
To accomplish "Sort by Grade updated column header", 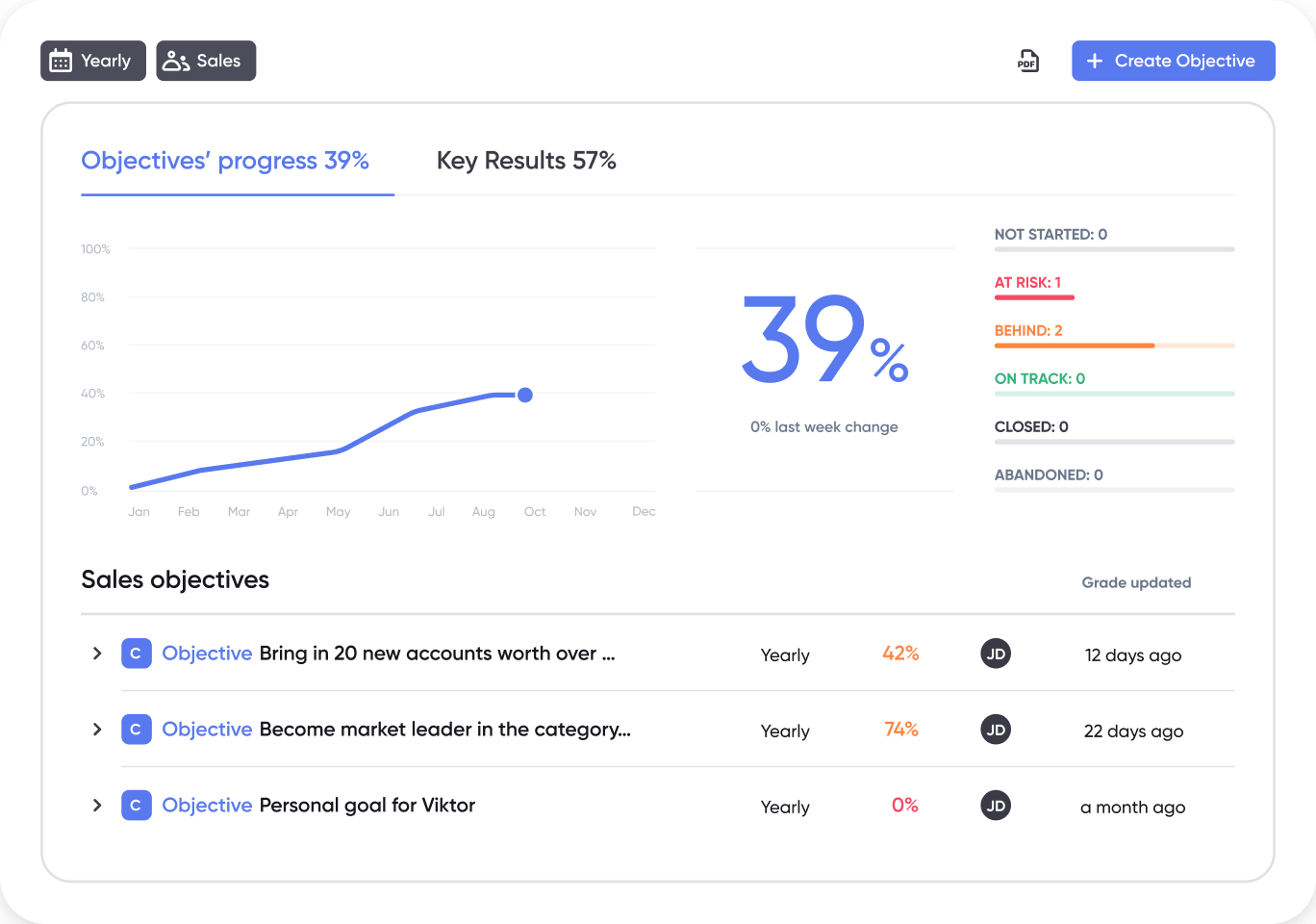I will point(1136,582).
